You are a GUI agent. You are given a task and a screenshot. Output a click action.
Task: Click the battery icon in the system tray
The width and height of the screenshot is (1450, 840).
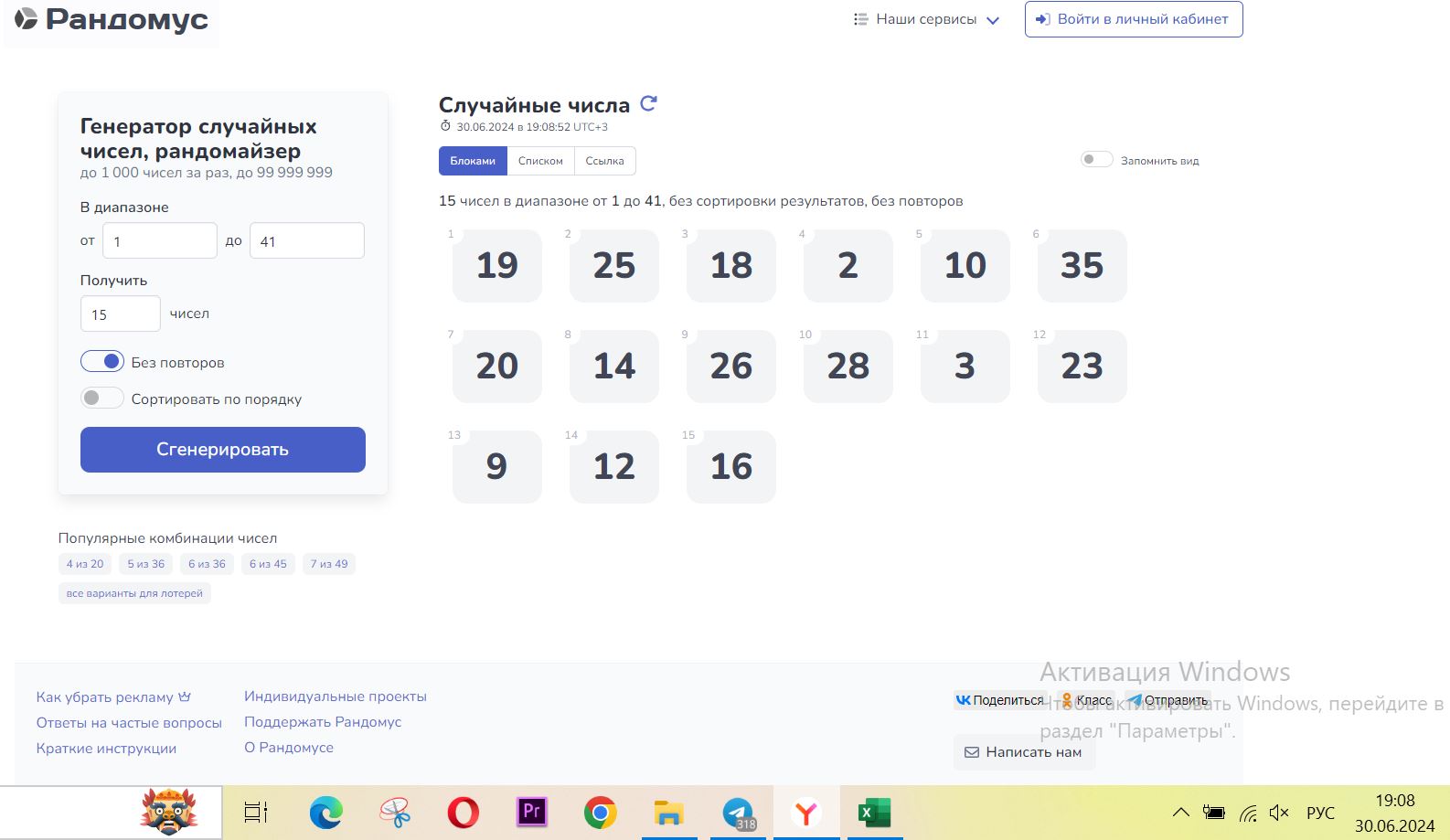tap(1214, 812)
